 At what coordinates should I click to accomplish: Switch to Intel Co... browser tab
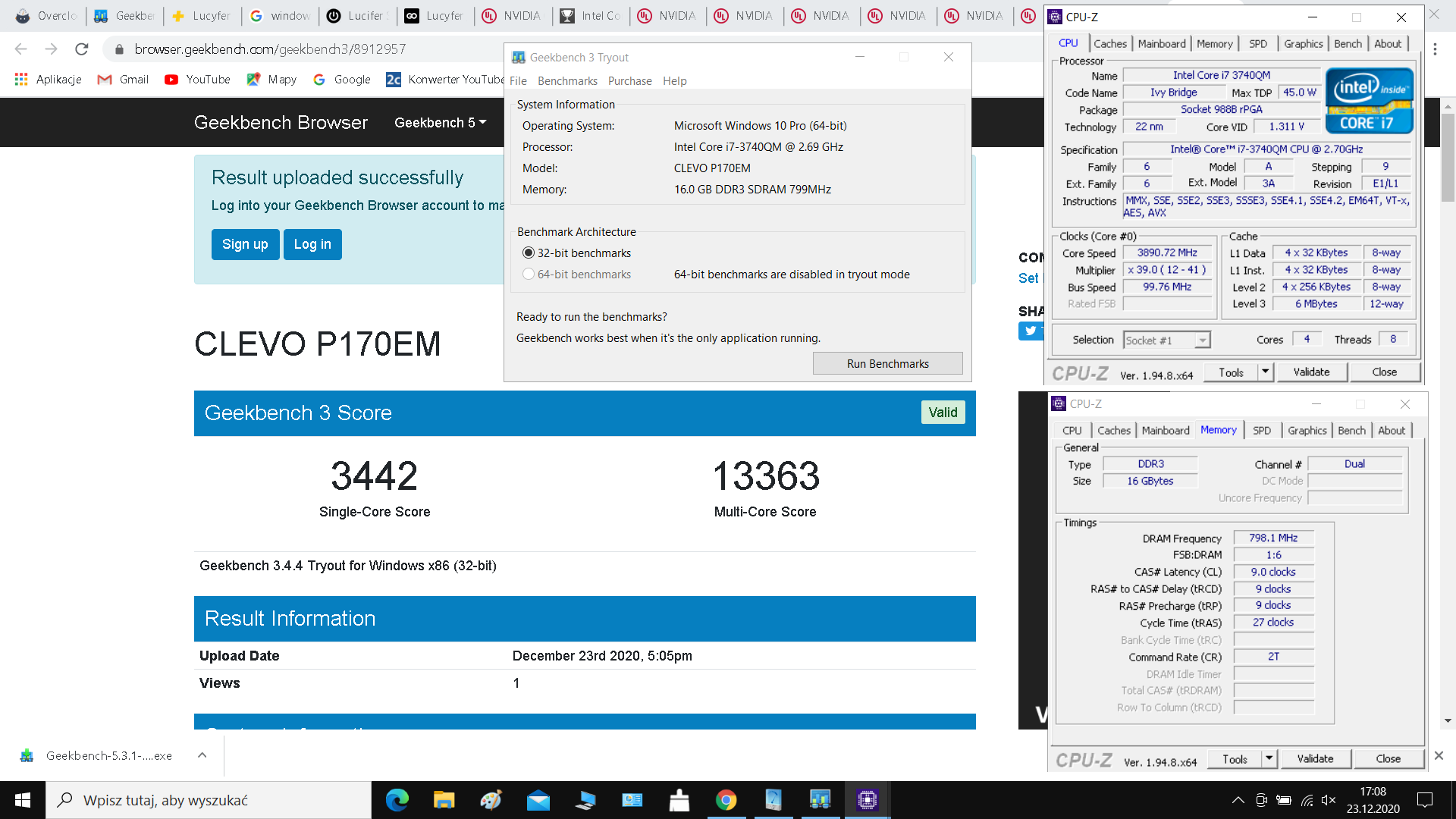coord(591,16)
